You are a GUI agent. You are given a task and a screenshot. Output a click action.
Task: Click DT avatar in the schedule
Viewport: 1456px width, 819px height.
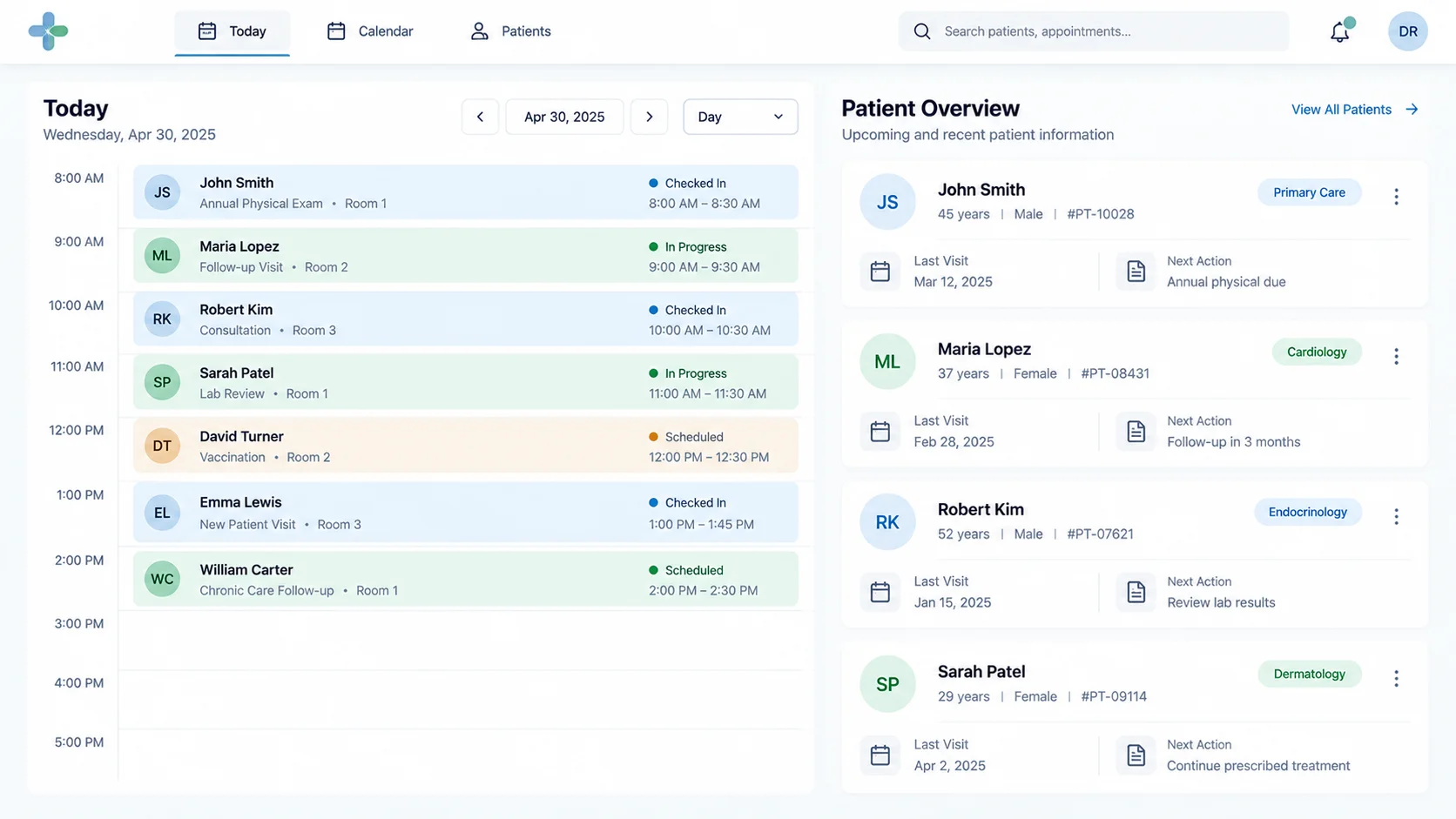[162, 446]
